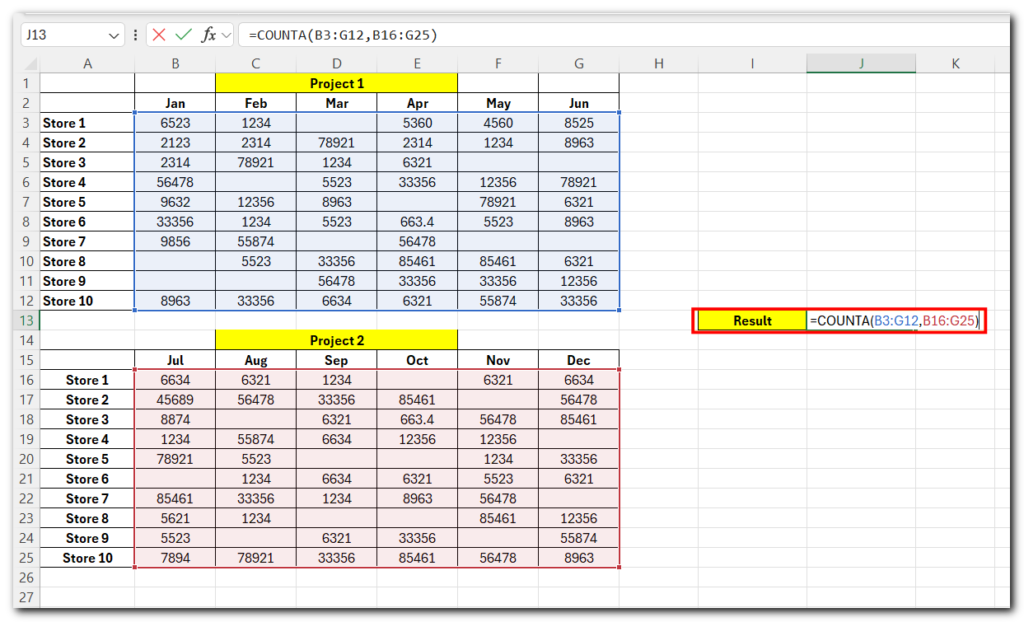Click Store 5 label in row 7
The image size is (1024, 622).
[88, 202]
